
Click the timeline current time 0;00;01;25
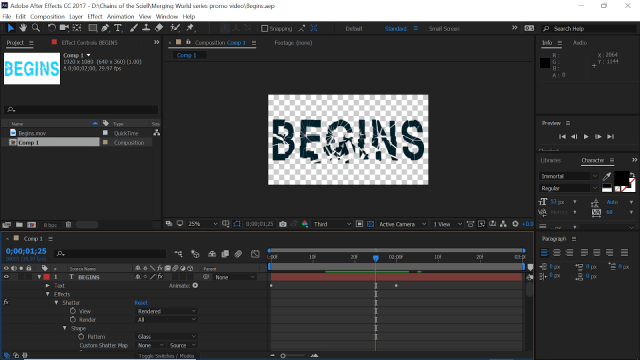click(26, 251)
